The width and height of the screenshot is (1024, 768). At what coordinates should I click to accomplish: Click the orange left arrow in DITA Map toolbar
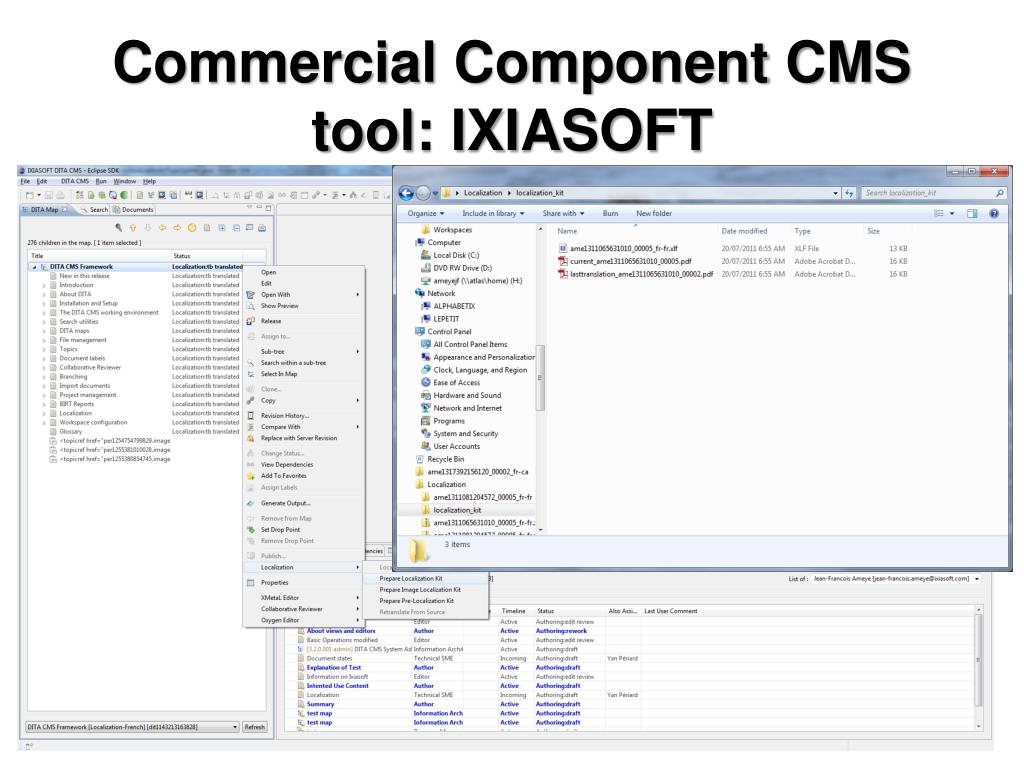coord(162,228)
